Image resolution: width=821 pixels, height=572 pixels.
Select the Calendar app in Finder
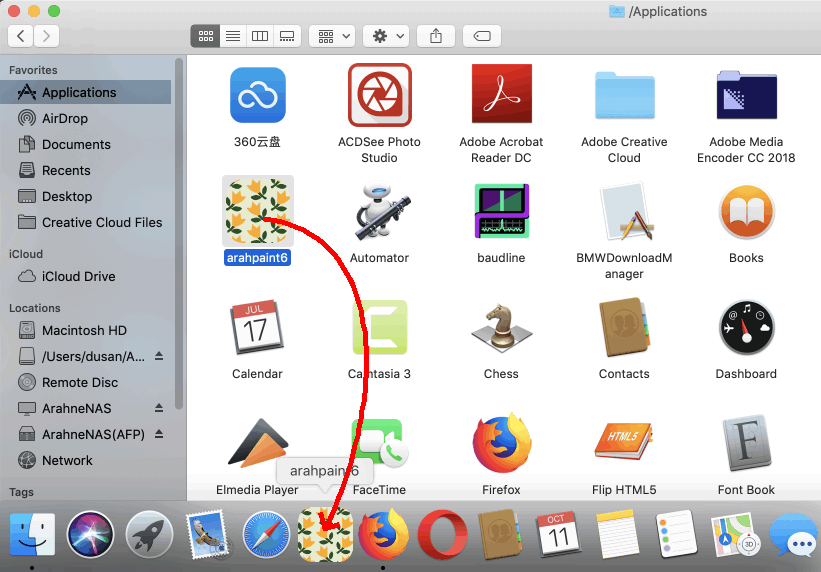click(257, 327)
